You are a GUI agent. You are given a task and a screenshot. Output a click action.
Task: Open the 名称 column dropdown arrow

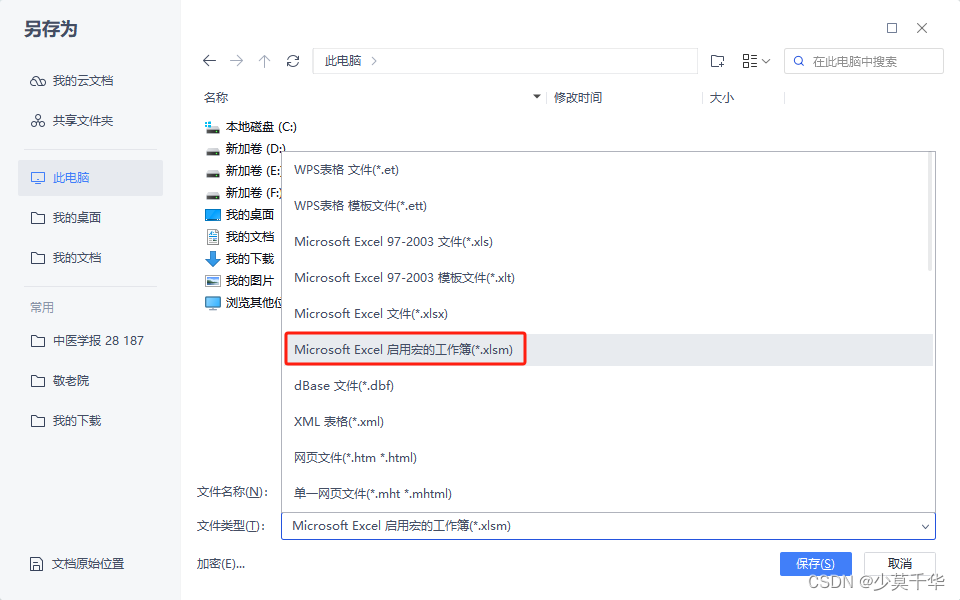tap(536, 97)
